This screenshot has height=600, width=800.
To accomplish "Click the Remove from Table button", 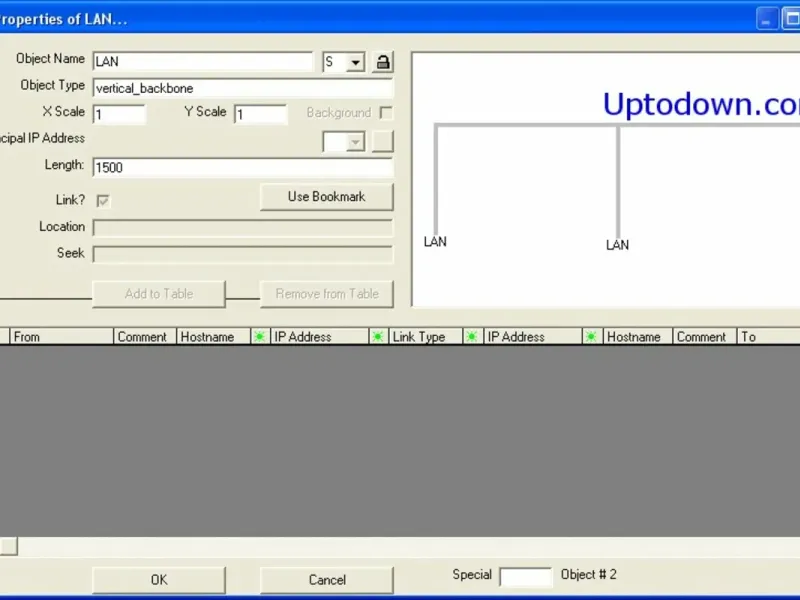I will (x=327, y=294).
